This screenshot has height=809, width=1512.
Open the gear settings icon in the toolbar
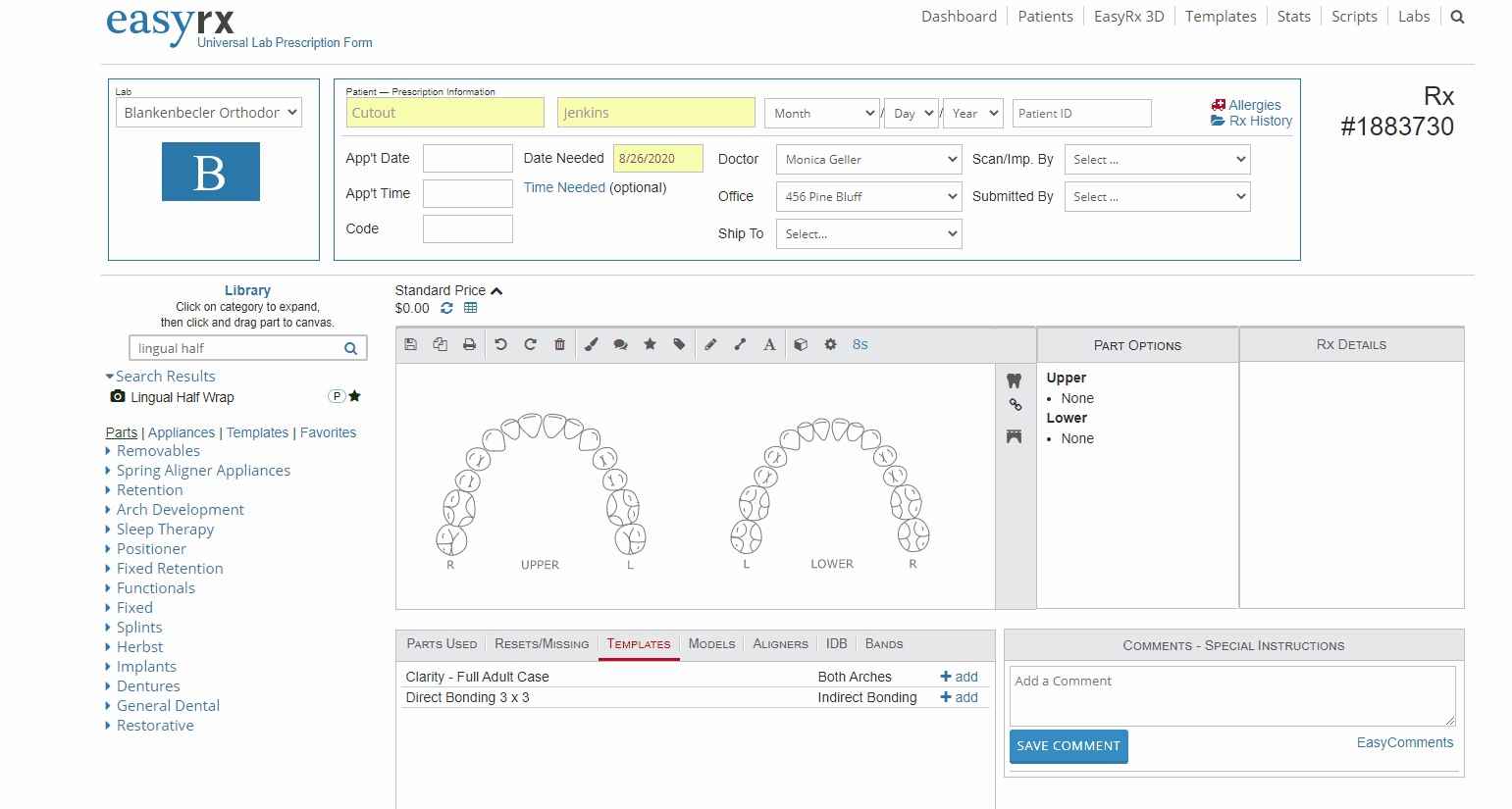click(x=831, y=344)
